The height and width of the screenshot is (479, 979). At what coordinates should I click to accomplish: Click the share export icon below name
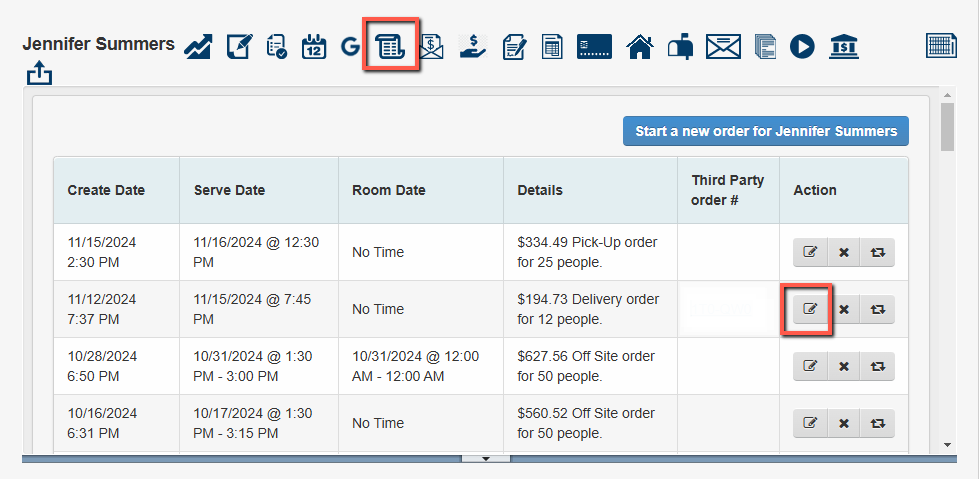39,72
